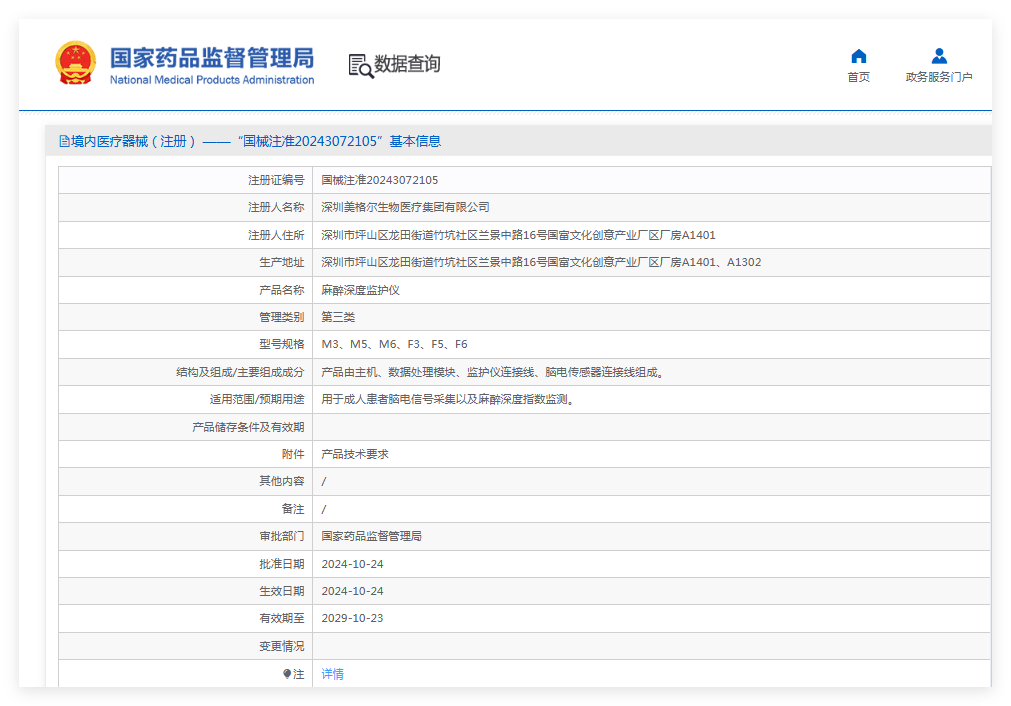Click the 管理类别 label

(x=282, y=317)
